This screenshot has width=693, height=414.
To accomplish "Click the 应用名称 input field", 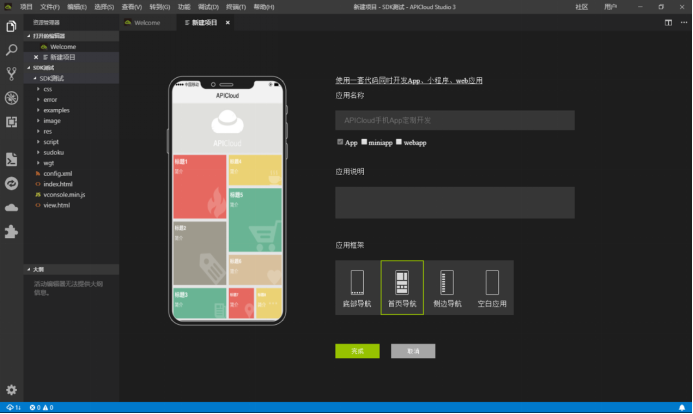I will [x=454, y=120].
